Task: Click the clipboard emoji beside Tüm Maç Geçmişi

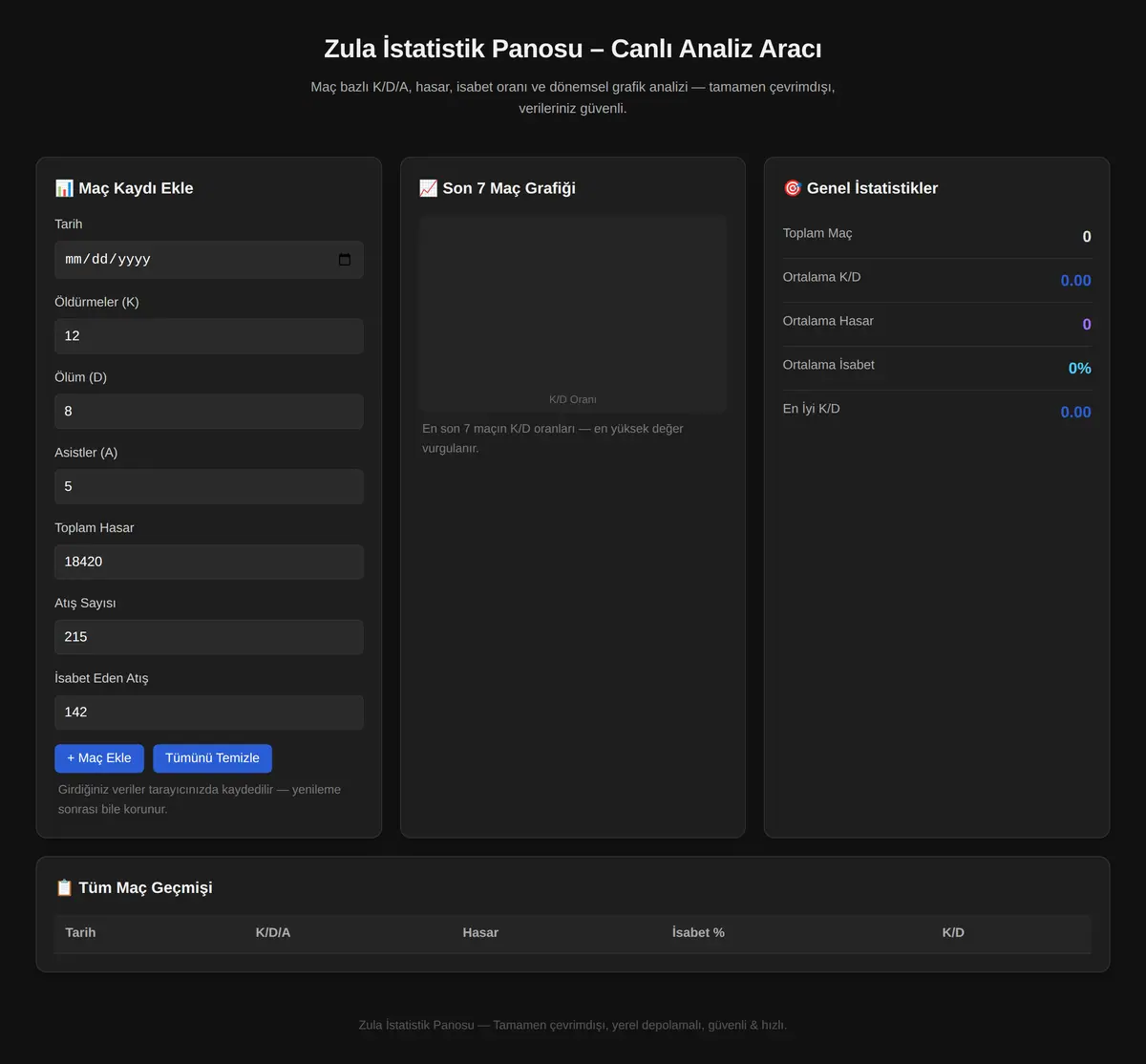Action: pyautogui.click(x=64, y=887)
